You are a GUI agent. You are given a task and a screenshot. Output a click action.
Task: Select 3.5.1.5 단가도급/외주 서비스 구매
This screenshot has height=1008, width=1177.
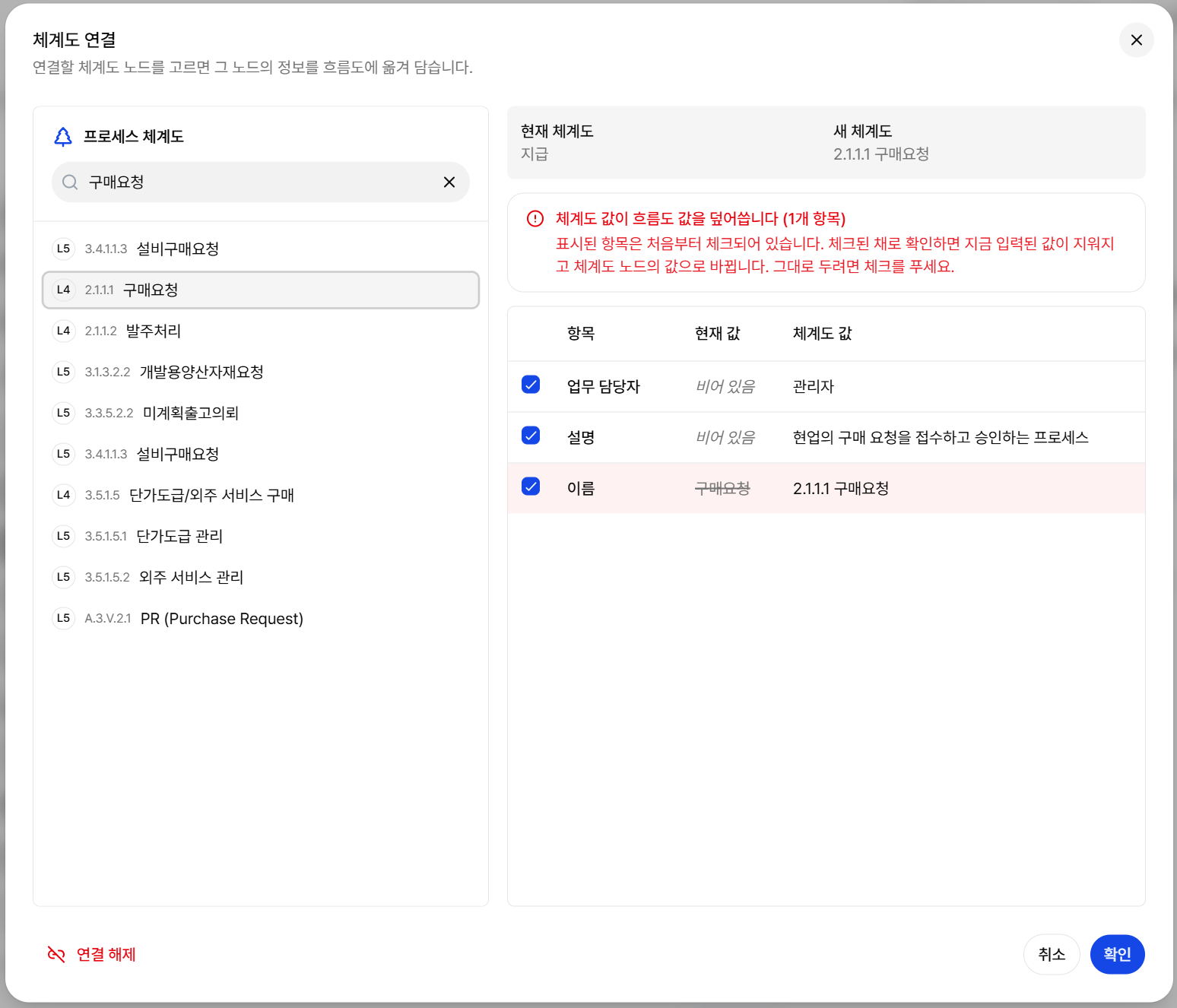point(261,495)
